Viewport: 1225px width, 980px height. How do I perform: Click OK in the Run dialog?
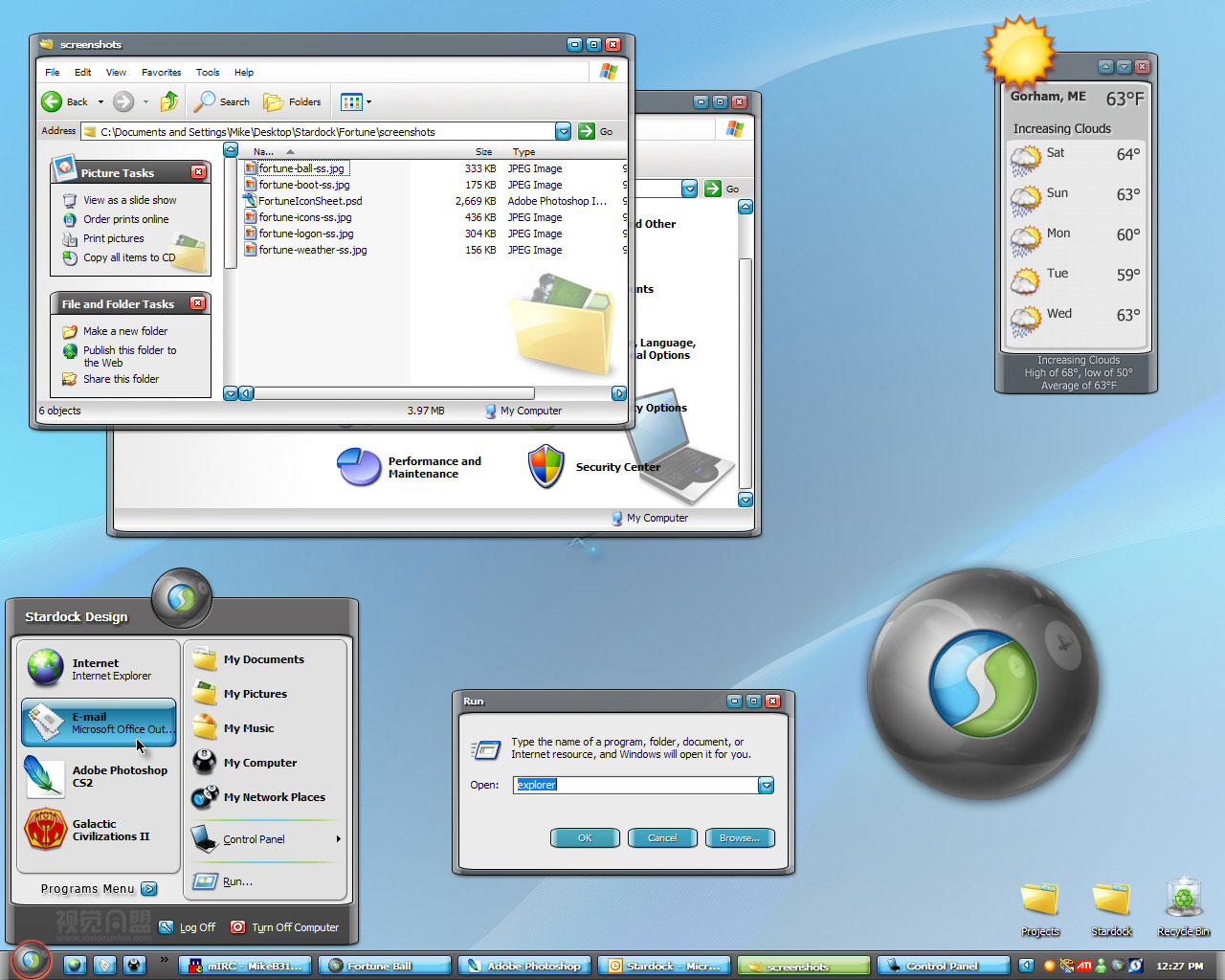585,837
